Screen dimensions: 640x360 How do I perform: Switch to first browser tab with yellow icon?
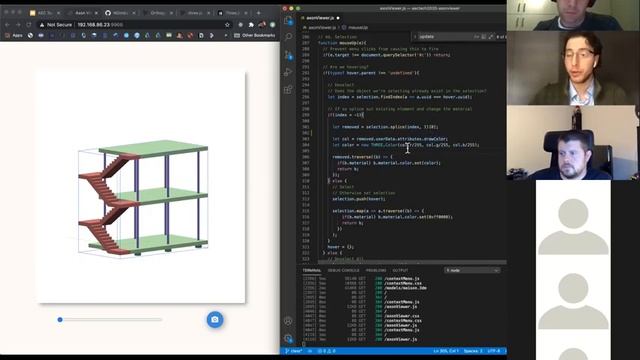44,13
